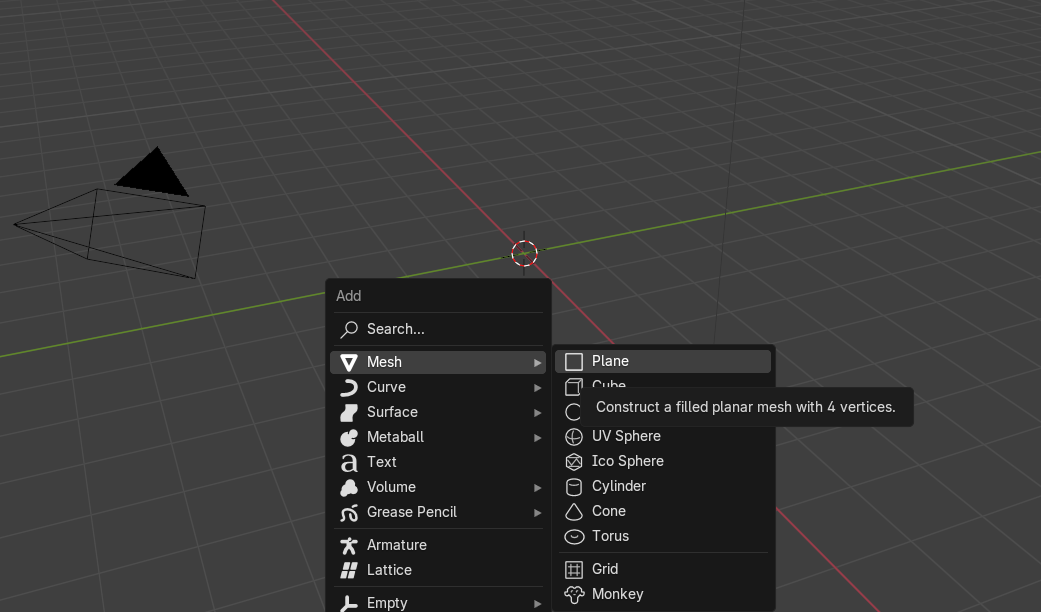1041x612 pixels.
Task: Add a Cylinder mesh
Action: [663, 487]
